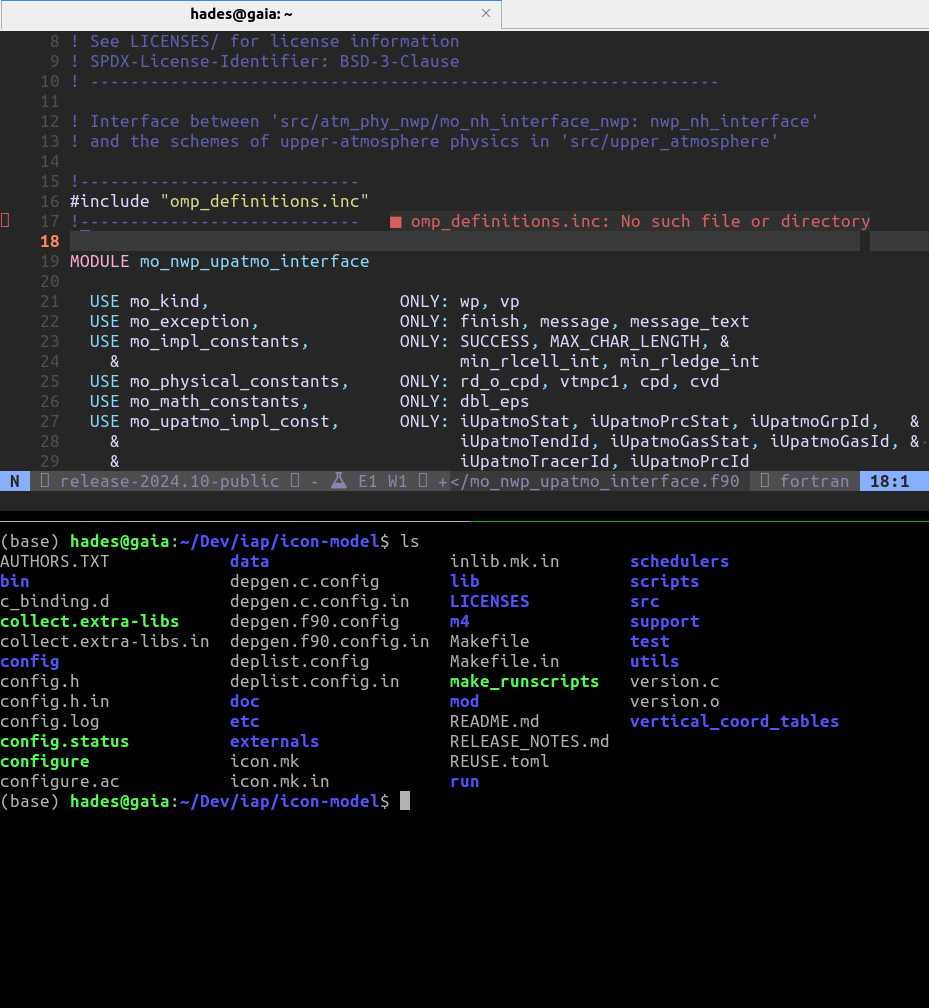Click the Normal mode indicator N

(x=14, y=481)
